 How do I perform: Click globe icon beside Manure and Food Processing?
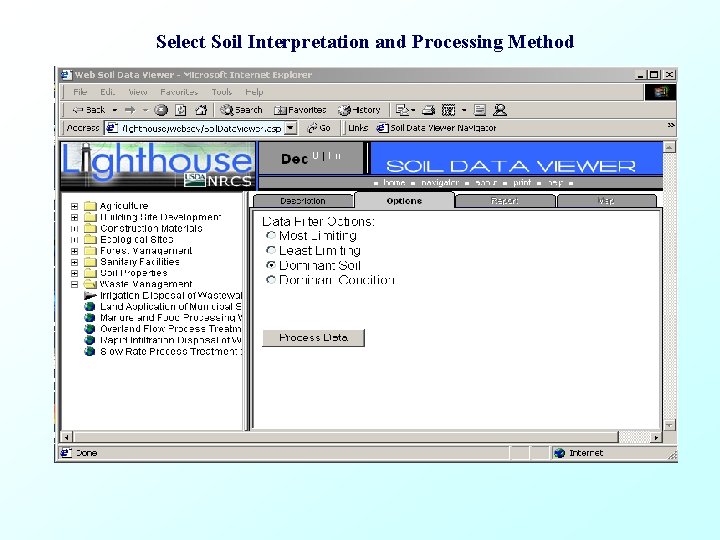tap(90, 317)
